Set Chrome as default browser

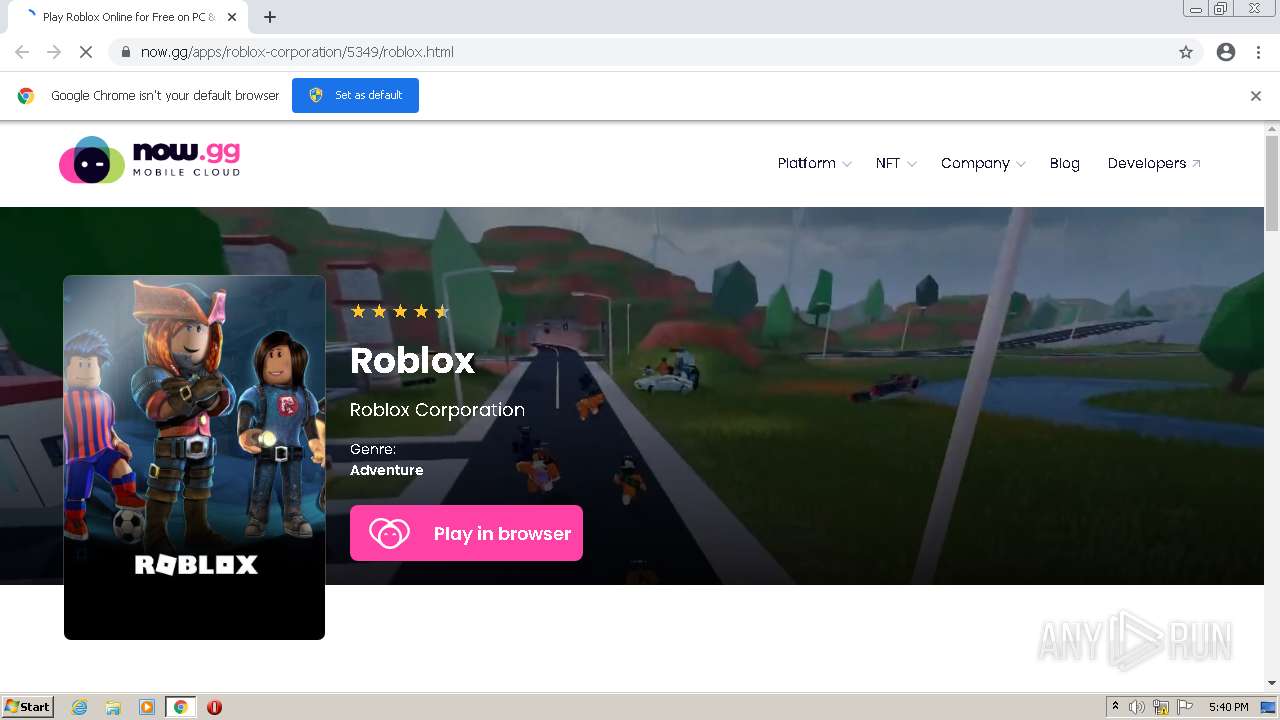point(355,95)
